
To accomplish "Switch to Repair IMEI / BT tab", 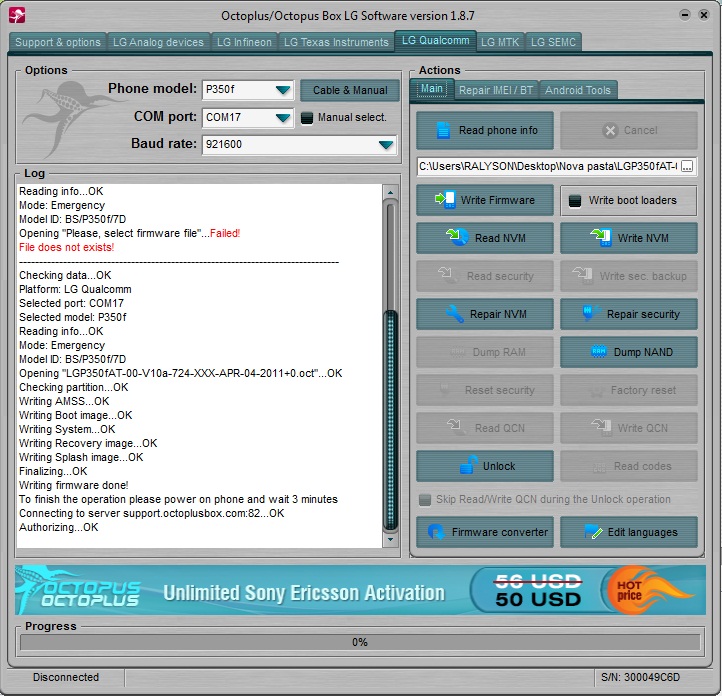I will (x=496, y=90).
